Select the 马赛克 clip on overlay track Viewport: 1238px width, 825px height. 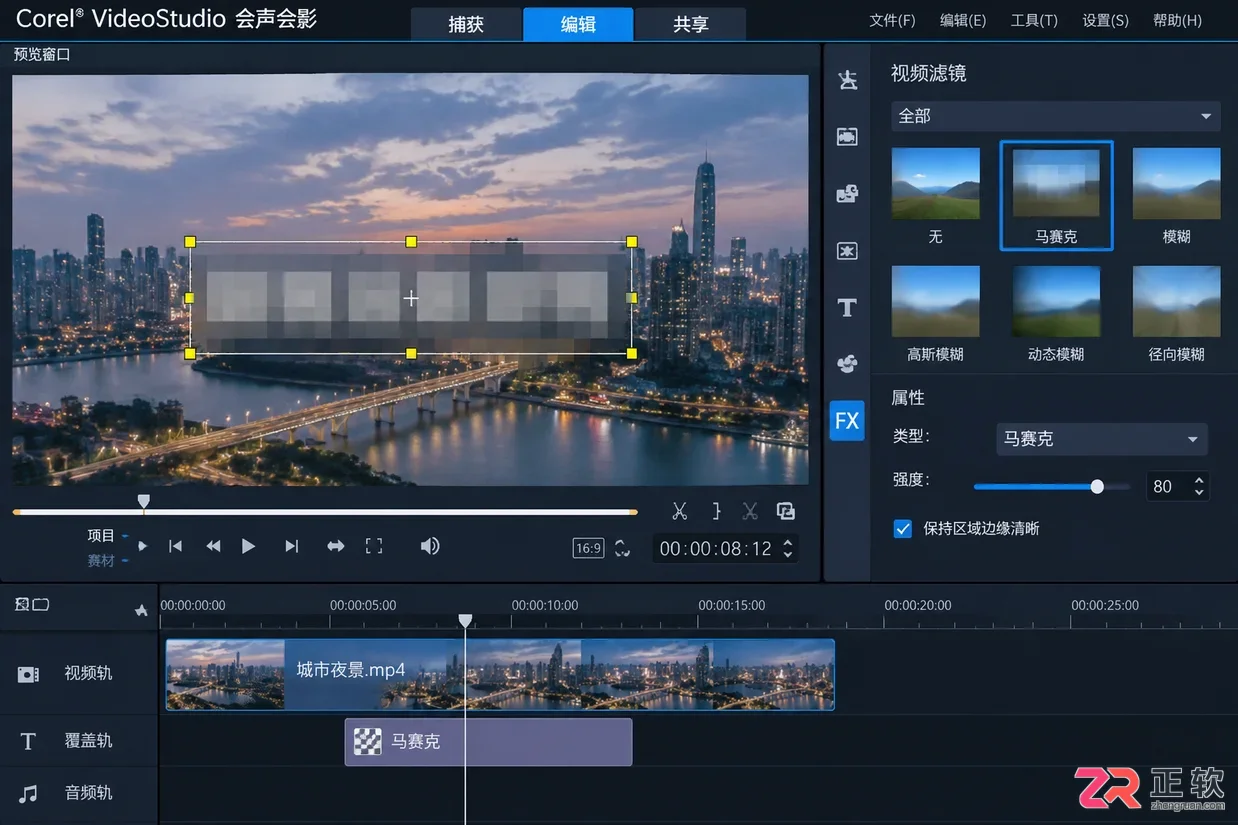click(488, 742)
